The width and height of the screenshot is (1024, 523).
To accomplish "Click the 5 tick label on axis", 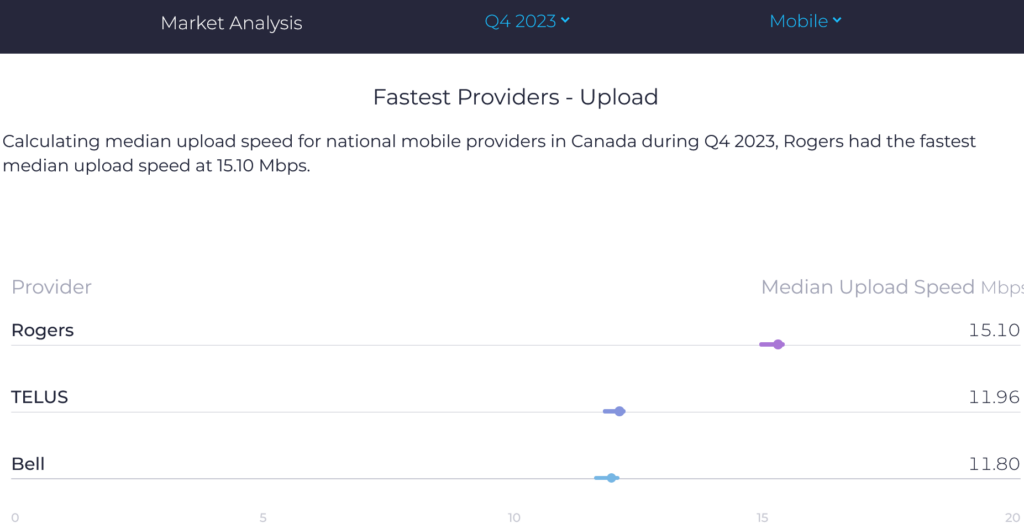I will coord(263,517).
